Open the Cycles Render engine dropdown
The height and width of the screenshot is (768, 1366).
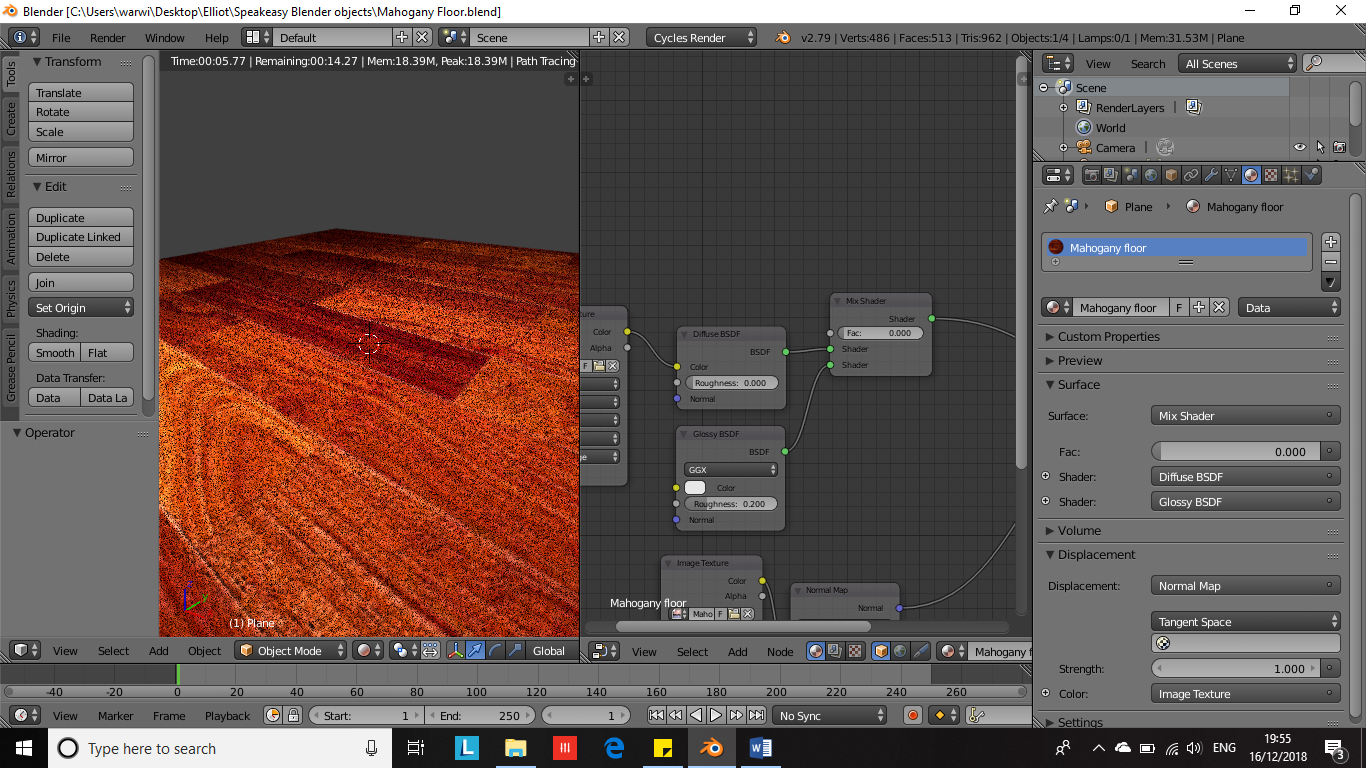click(702, 38)
